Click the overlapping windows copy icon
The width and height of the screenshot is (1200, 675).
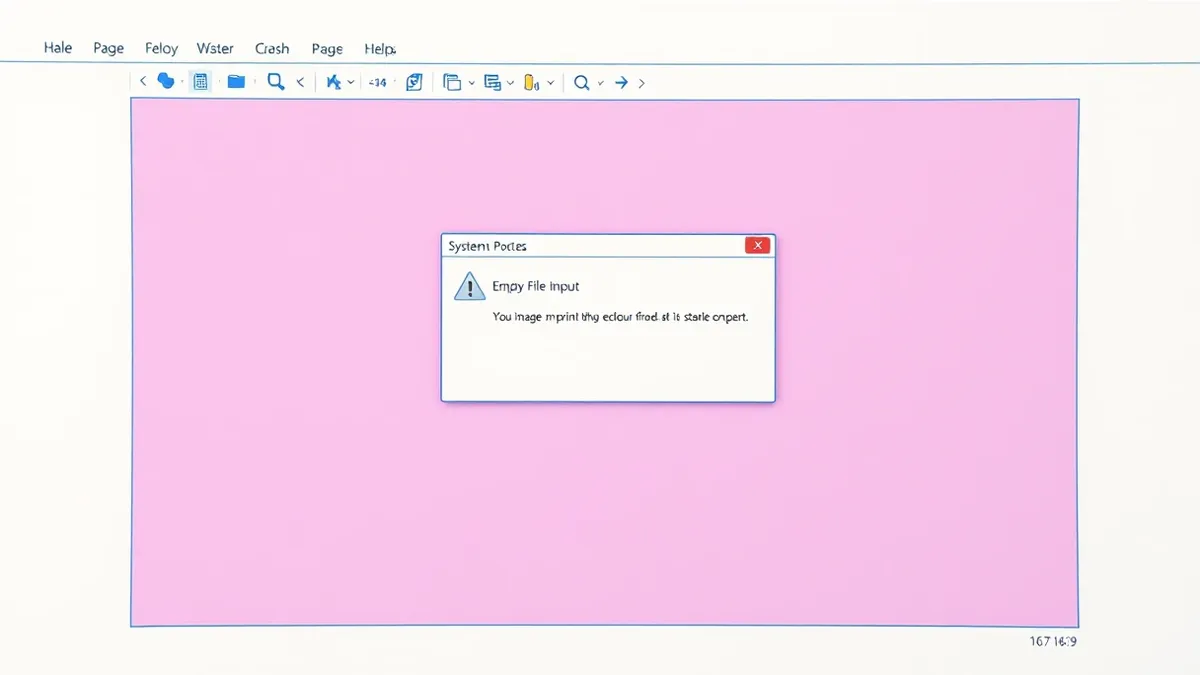(x=452, y=83)
